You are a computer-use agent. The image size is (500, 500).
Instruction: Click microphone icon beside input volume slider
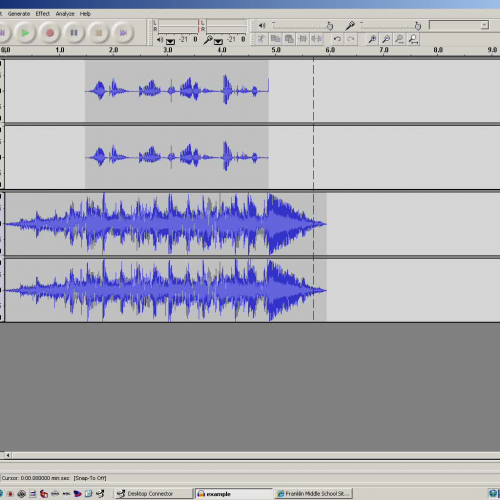[350, 25]
